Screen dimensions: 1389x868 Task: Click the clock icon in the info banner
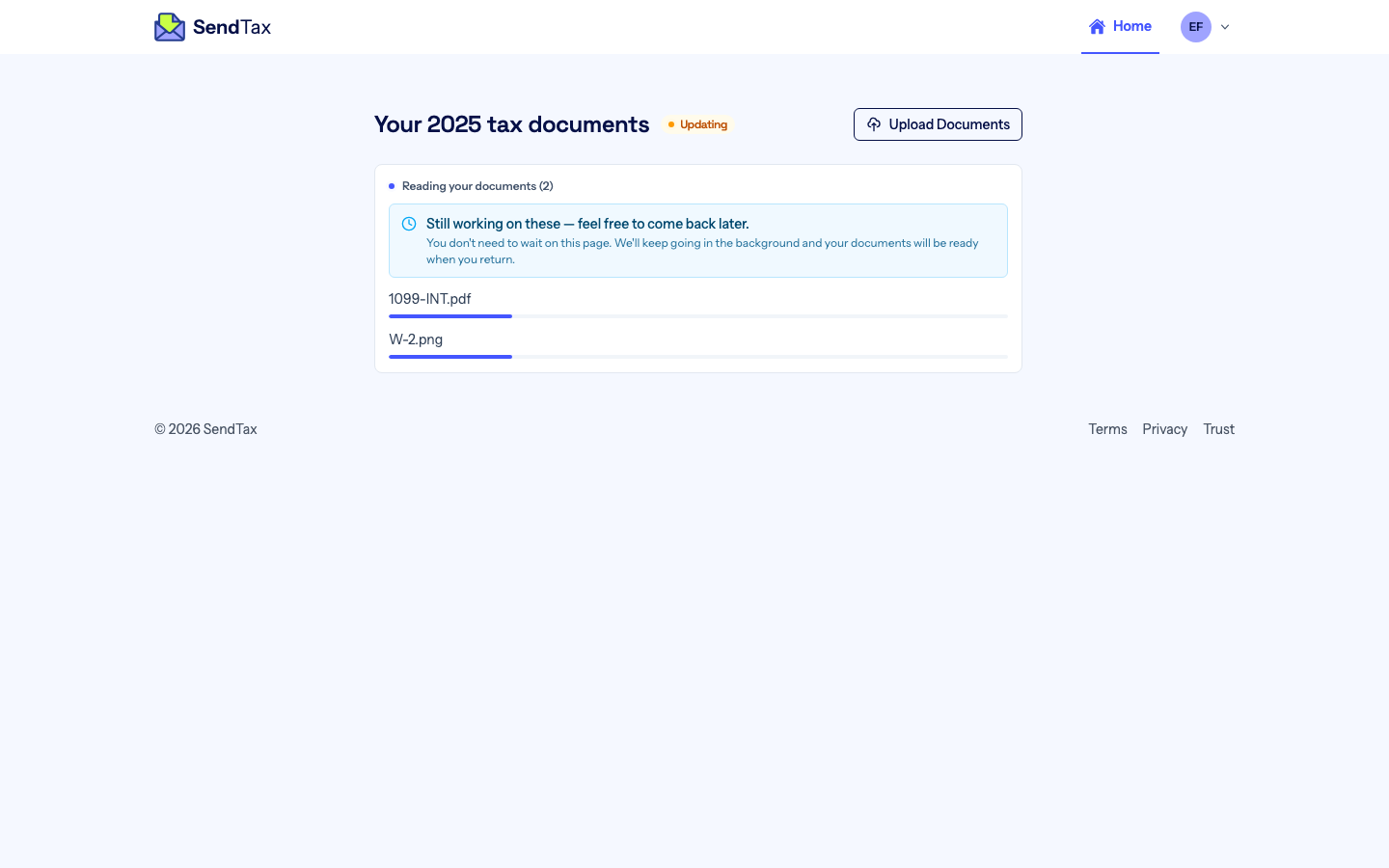click(x=409, y=224)
